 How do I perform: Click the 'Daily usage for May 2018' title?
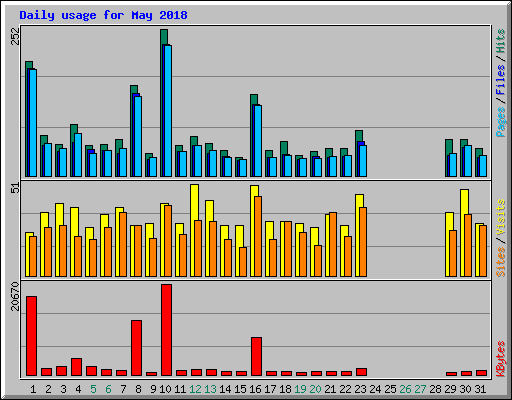tap(103, 15)
